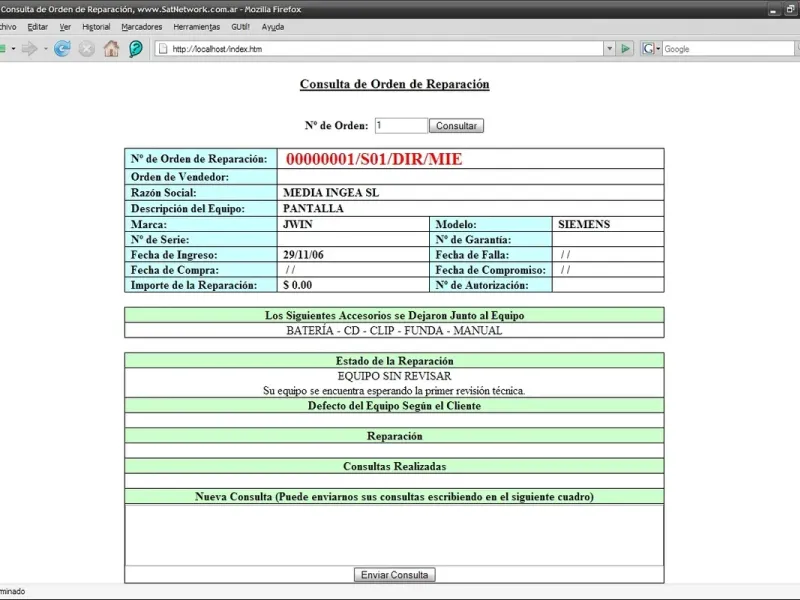Click the Enviar Consulta button
Viewport: 800px width, 600px height.
394,575
